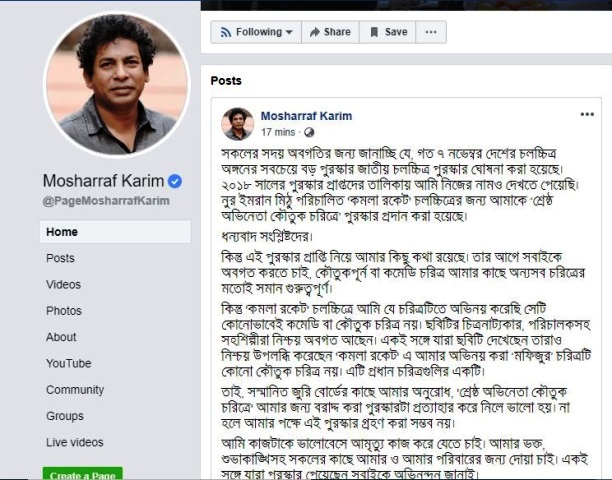Select YouTube in the left sidebar
Viewport: 612px width, 480px height.
tap(68, 363)
